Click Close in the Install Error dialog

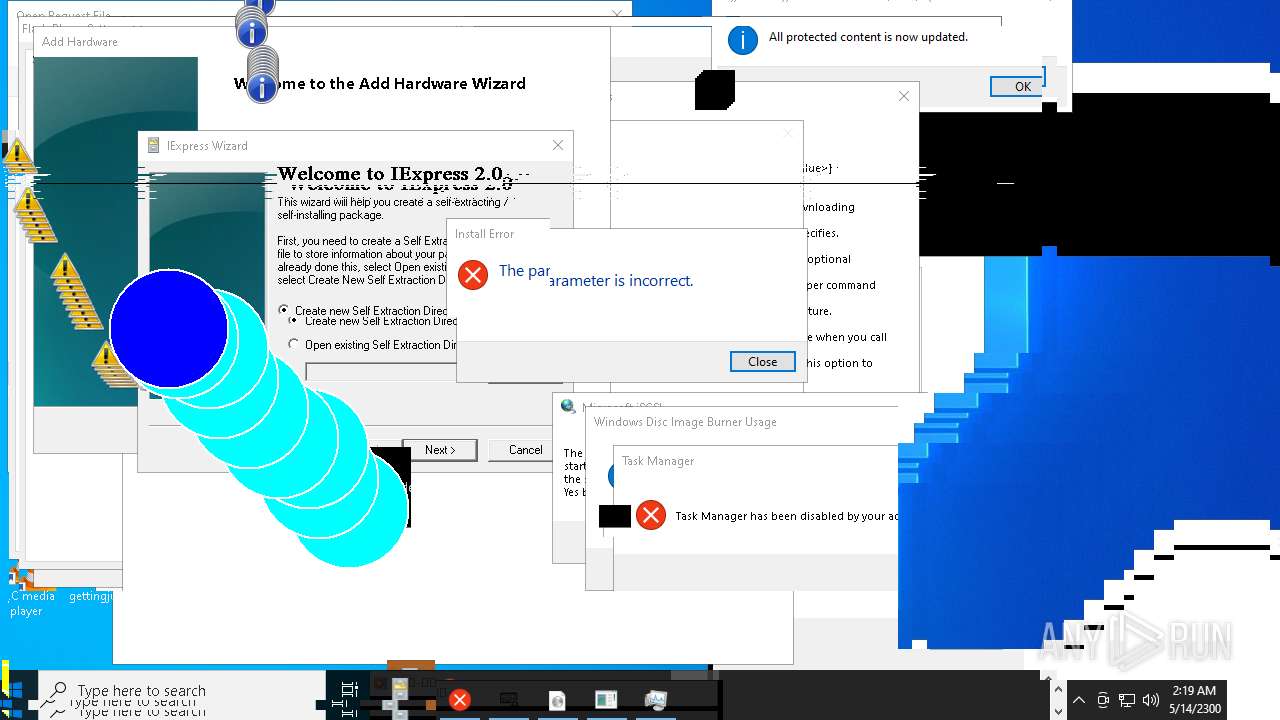tap(763, 362)
